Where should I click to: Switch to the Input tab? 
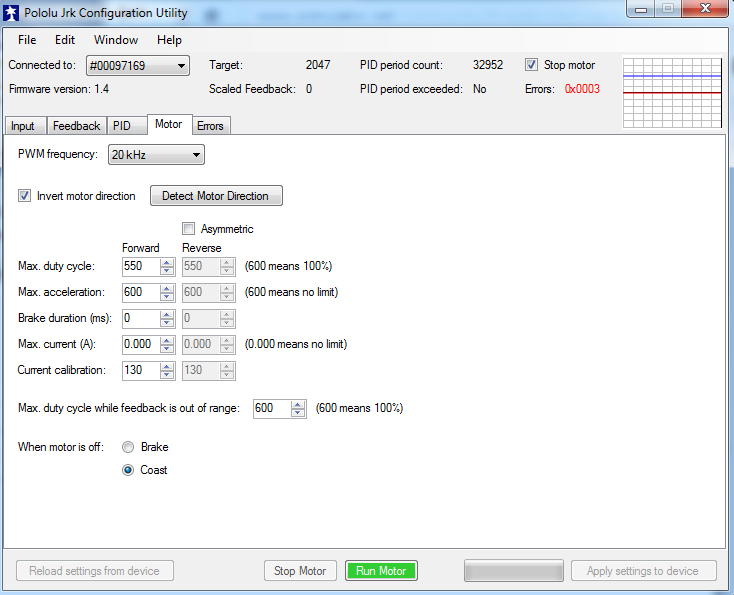[26, 126]
